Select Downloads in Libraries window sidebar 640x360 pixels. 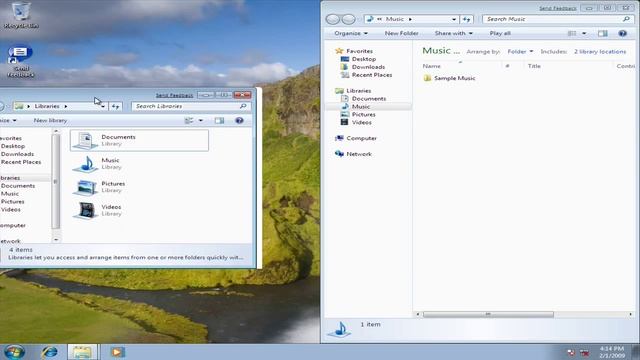(17, 154)
